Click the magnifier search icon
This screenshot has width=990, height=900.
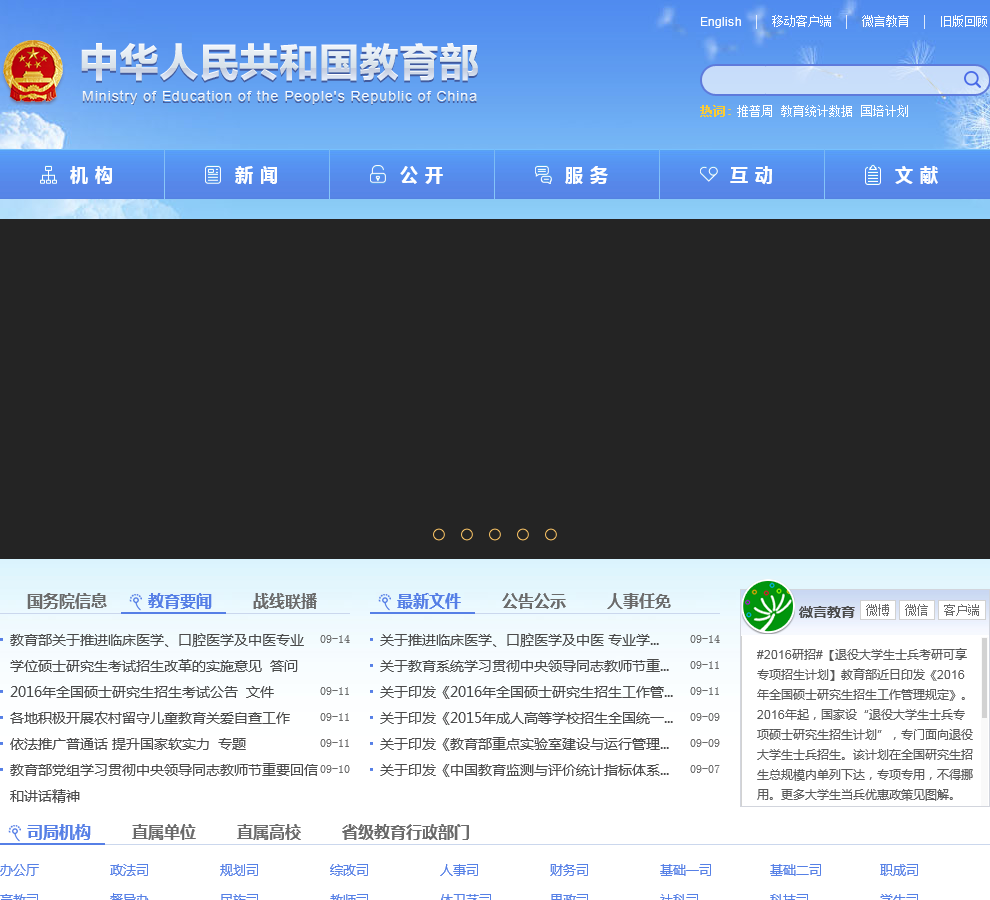(971, 80)
